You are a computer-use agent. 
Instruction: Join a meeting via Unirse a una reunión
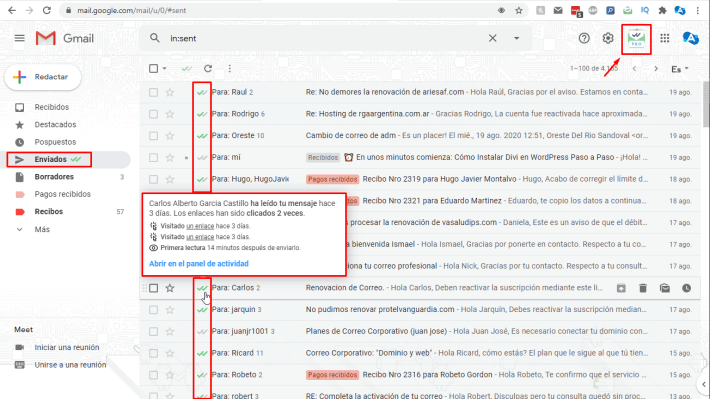tap(70, 365)
